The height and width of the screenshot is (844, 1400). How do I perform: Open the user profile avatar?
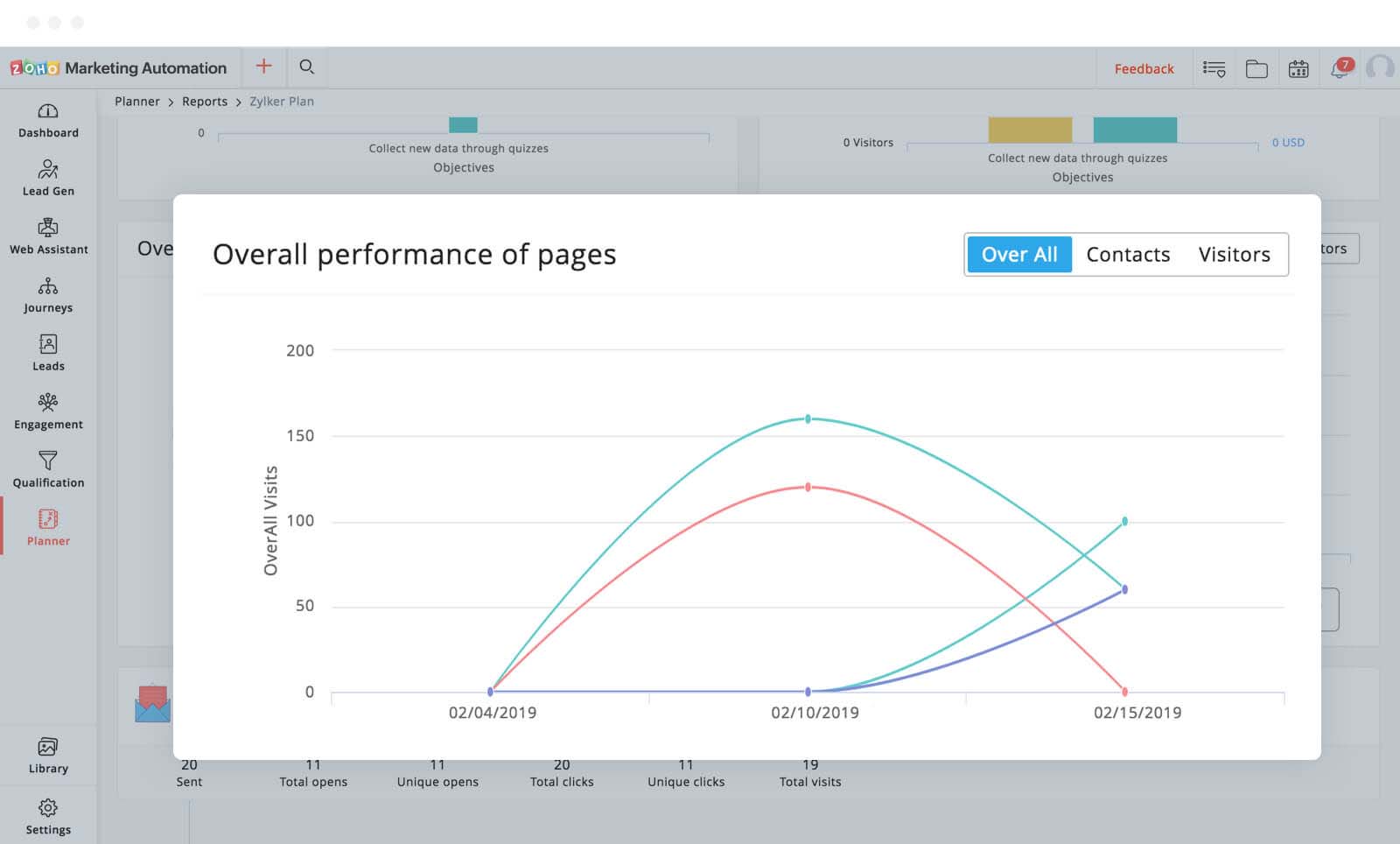click(x=1380, y=68)
